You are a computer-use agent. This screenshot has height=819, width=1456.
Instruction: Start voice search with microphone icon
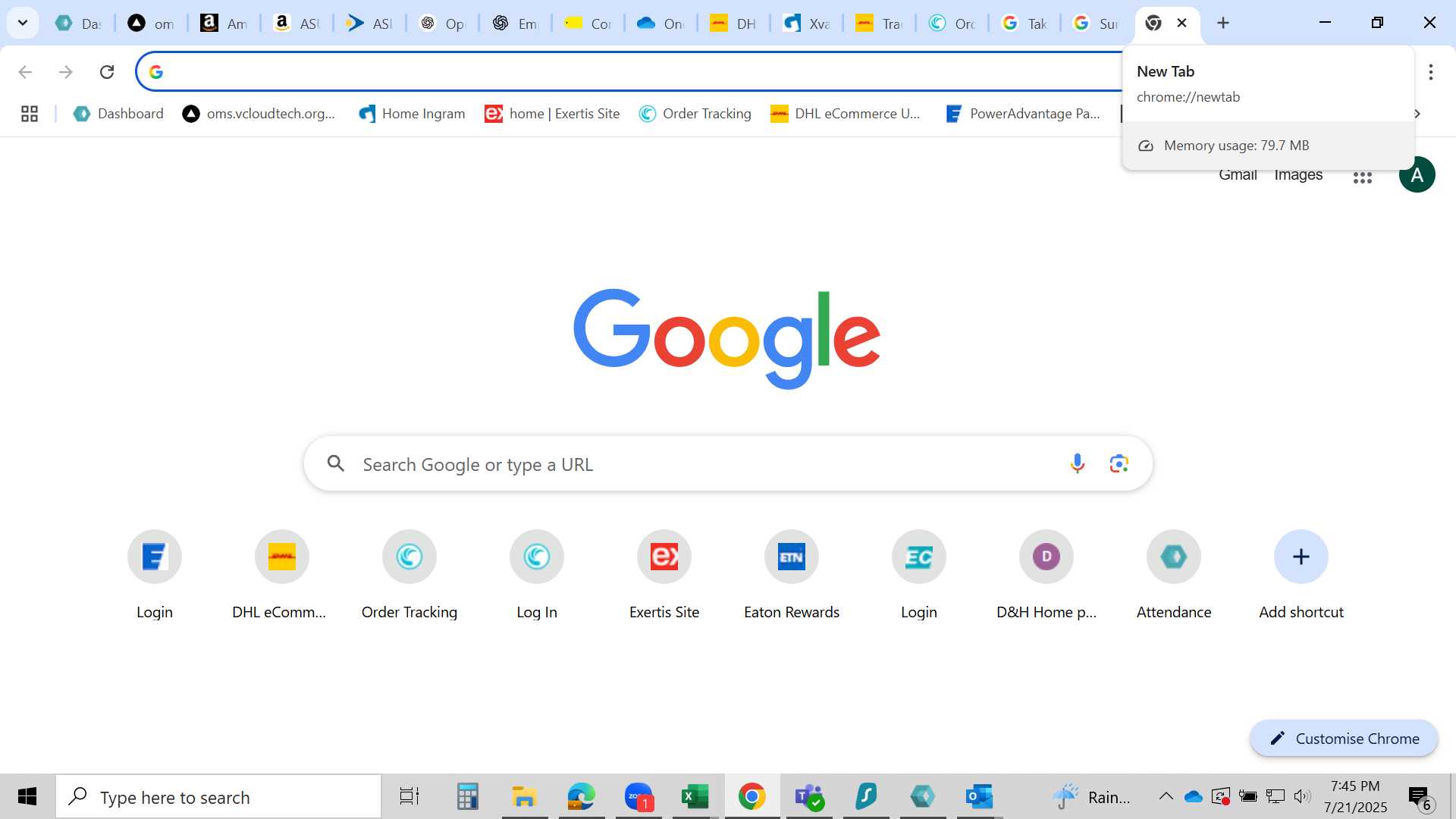coord(1077,463)
